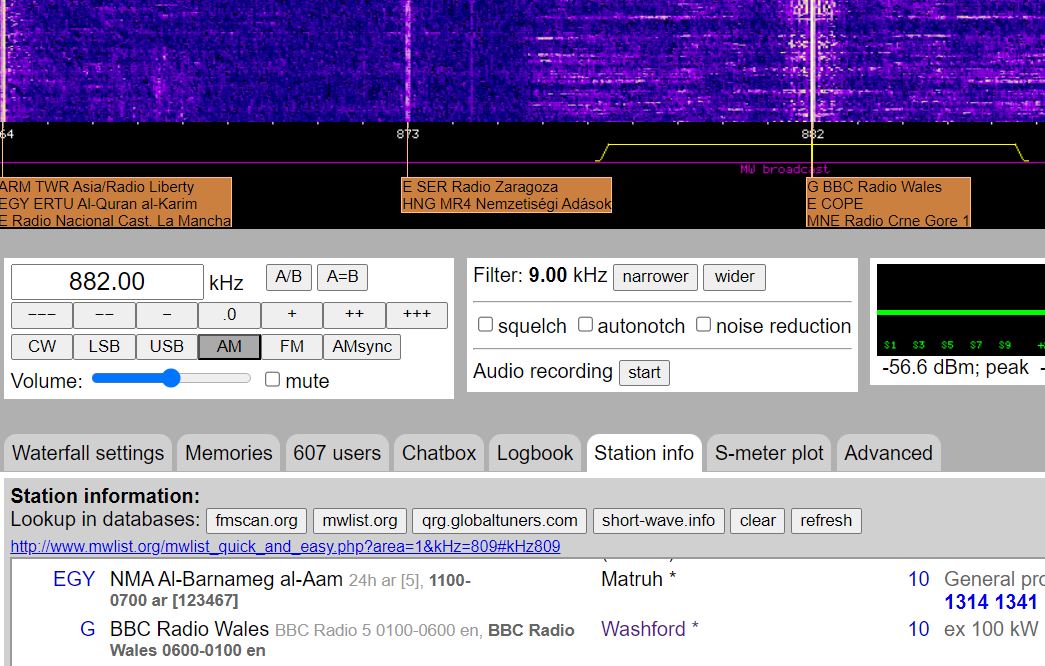This screenshot has height=666, width=1045.
Task: Select the HNG MR4 Nemzetiségi Adások label
Action: 507,203
